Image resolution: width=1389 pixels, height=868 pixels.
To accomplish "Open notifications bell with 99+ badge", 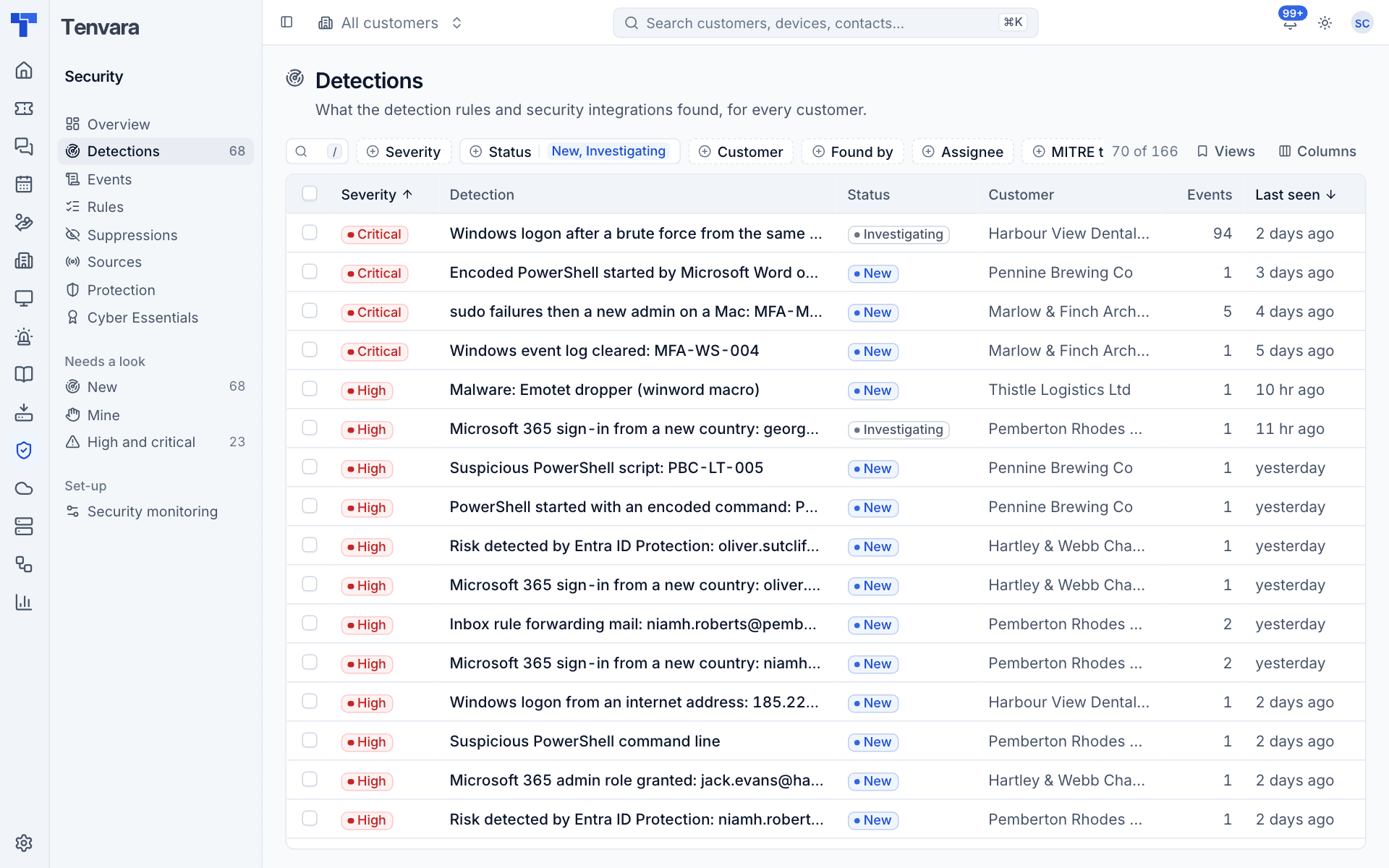I will click(1290, 22).
